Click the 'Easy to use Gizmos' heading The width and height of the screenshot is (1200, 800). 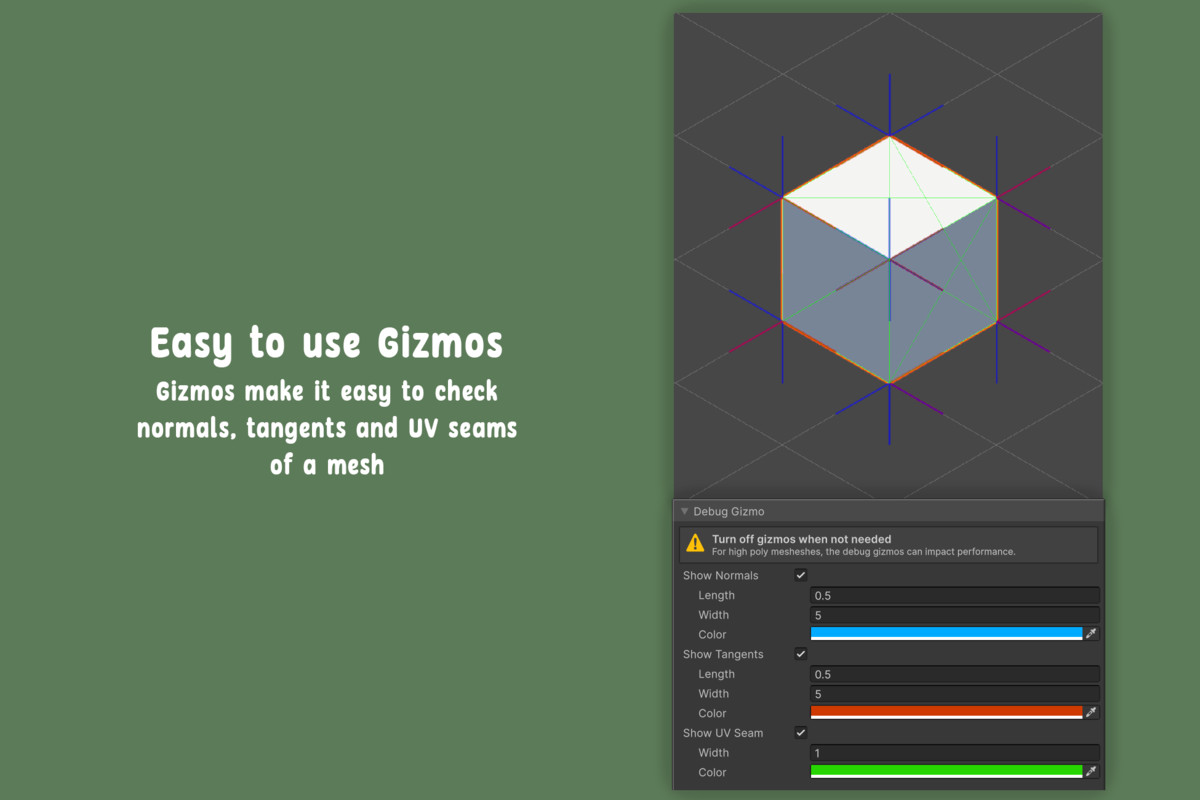pos(327,343)
